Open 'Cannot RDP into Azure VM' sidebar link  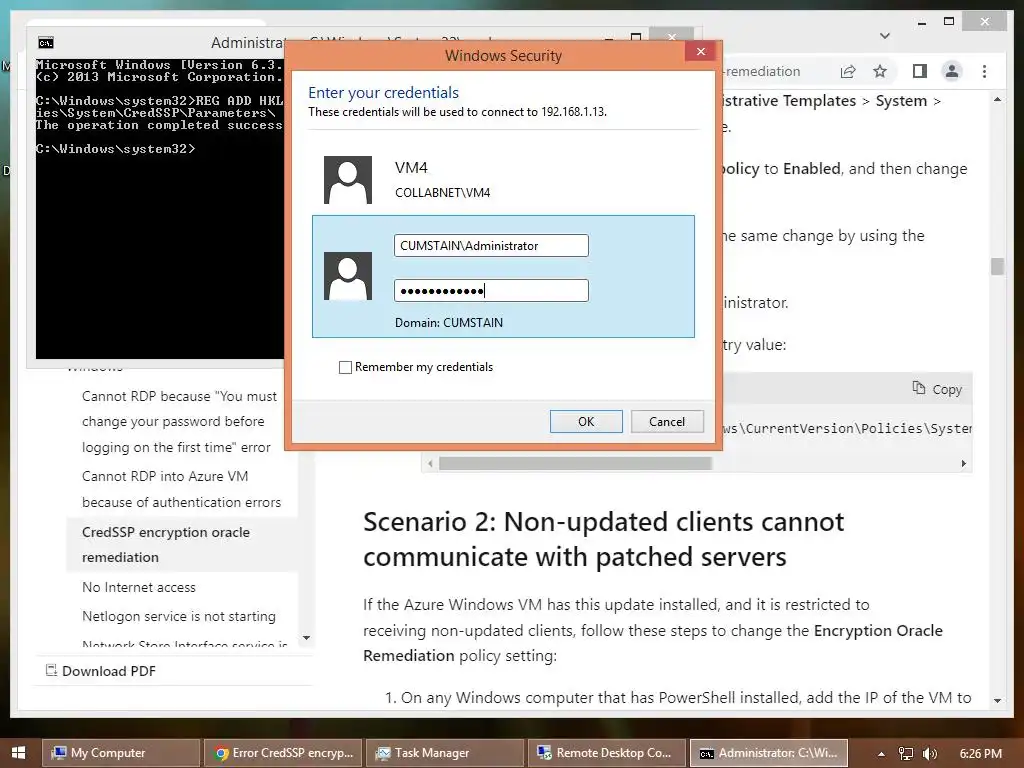point(182,489)
